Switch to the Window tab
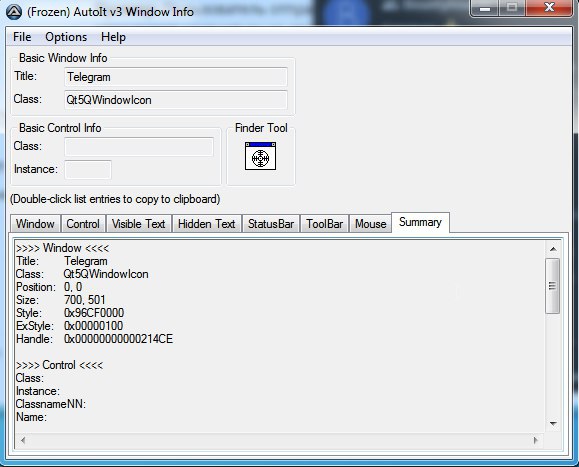 pos(35,224)
